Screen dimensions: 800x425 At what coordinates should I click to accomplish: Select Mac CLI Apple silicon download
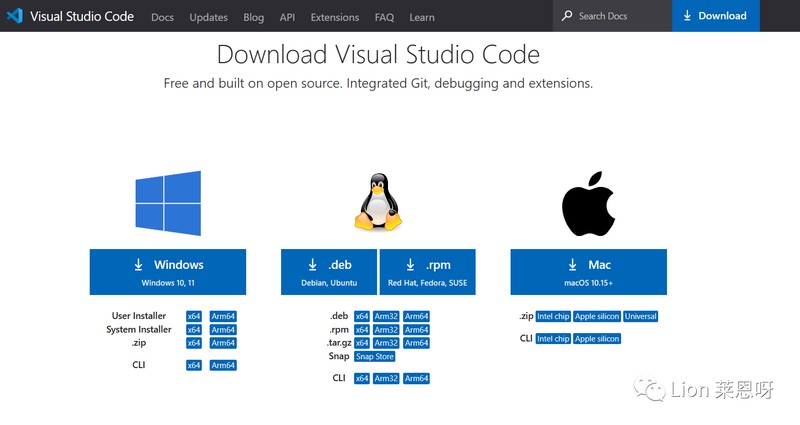click(597, 339)
